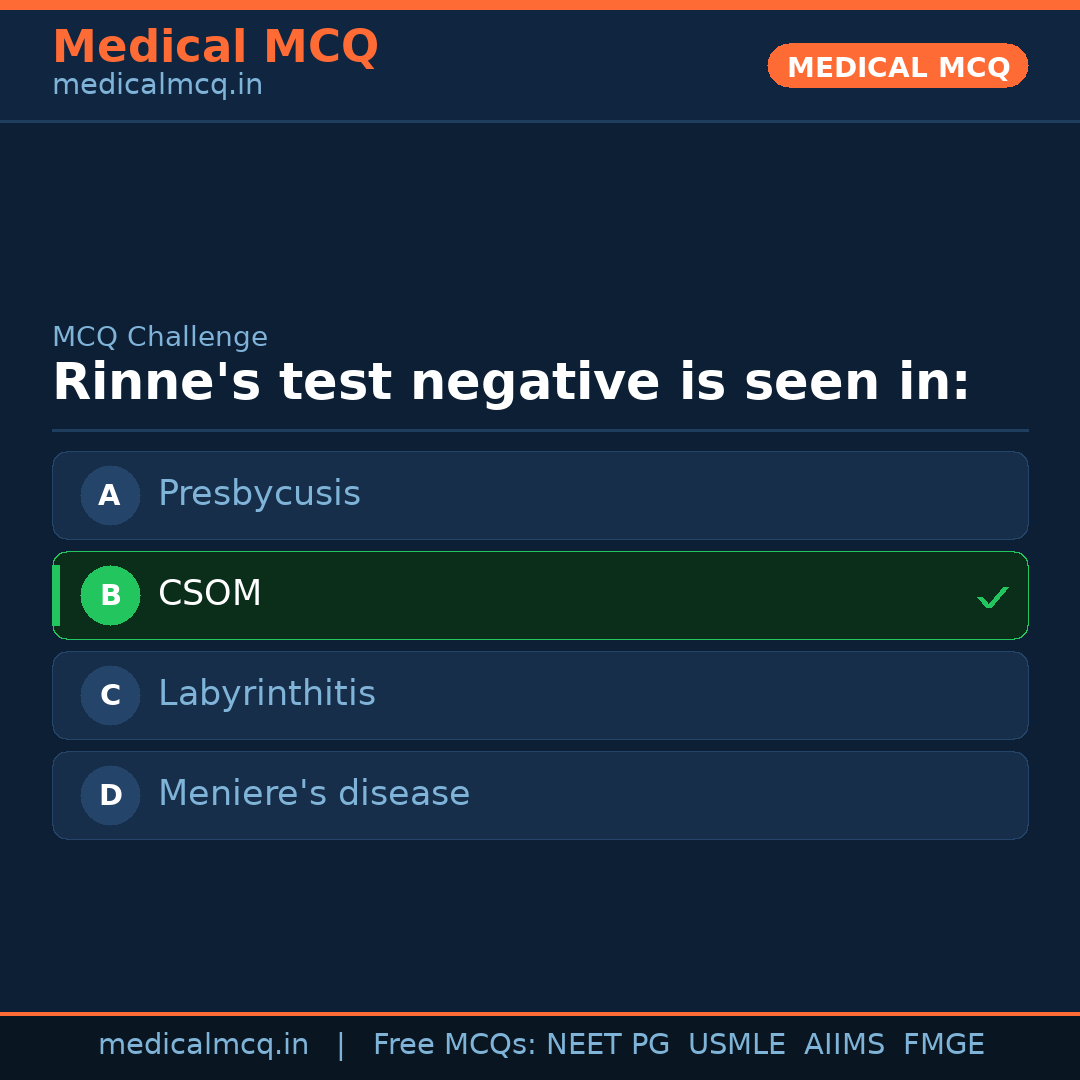Click the letter A option badge
The image size is (1080, 1080).
tap(110, 495)
